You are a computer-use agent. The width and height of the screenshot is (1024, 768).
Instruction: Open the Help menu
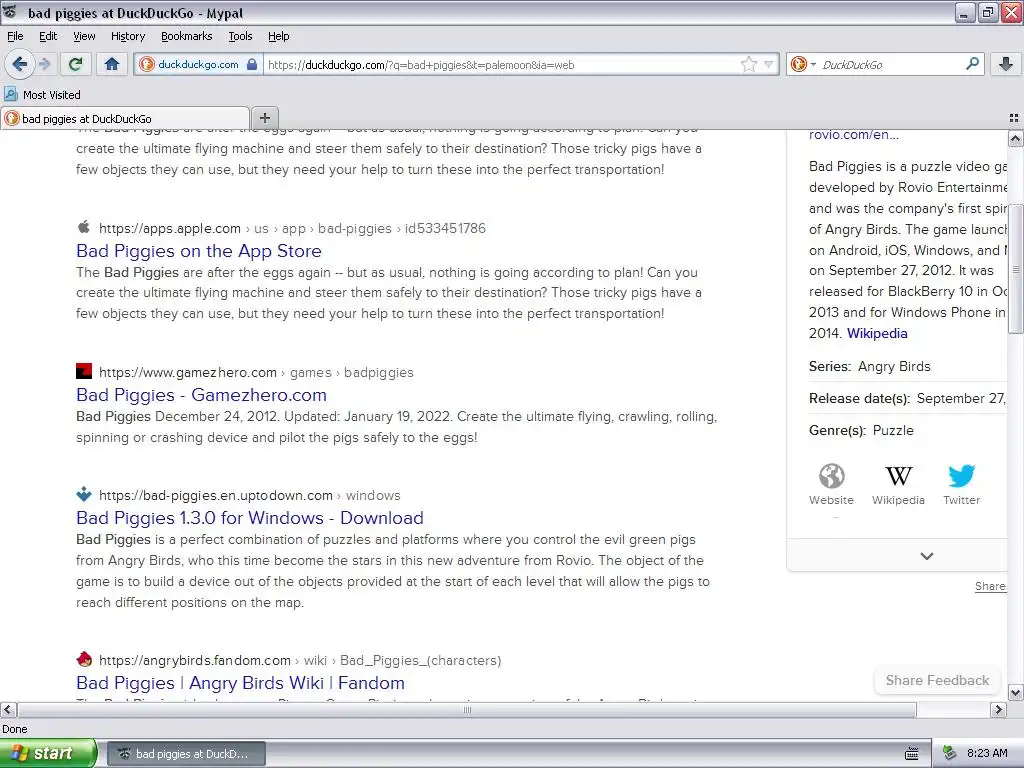[x=278, y=36]
